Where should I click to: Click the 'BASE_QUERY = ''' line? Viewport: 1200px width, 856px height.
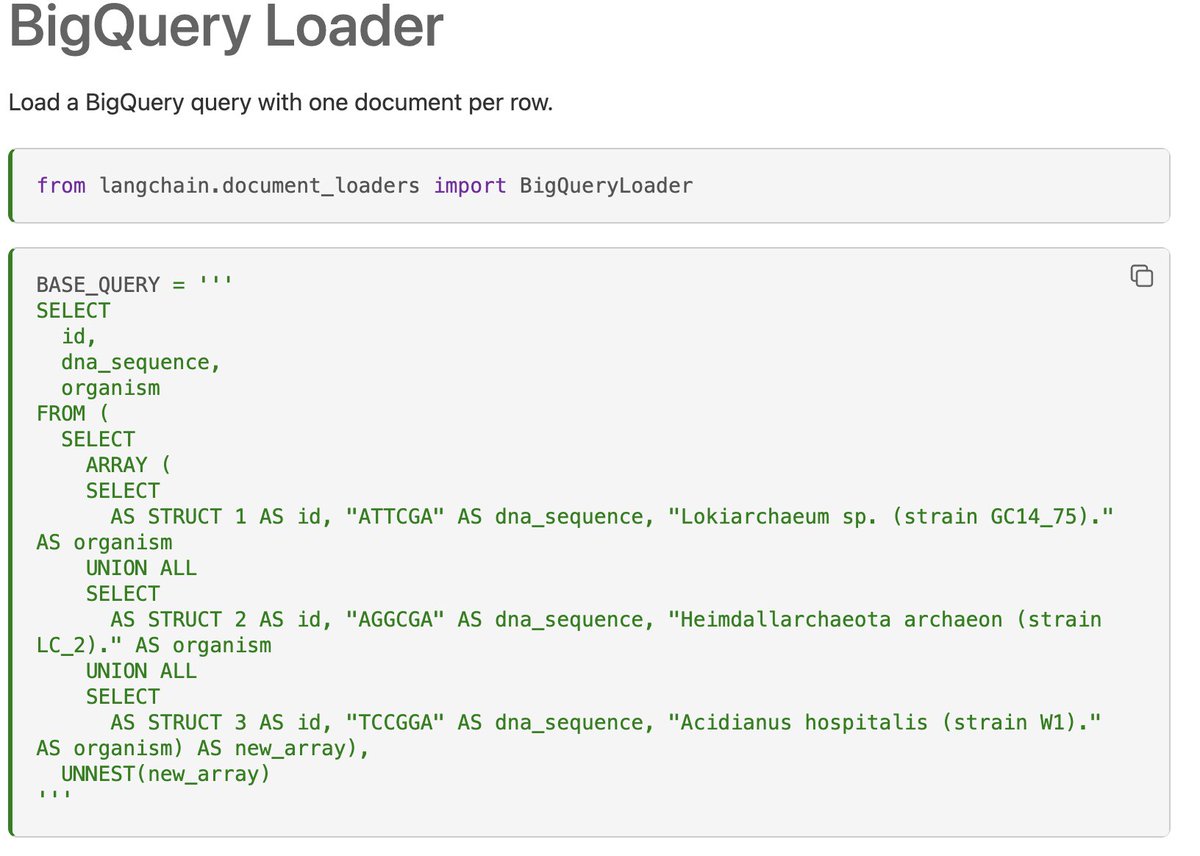pos(135,284)
